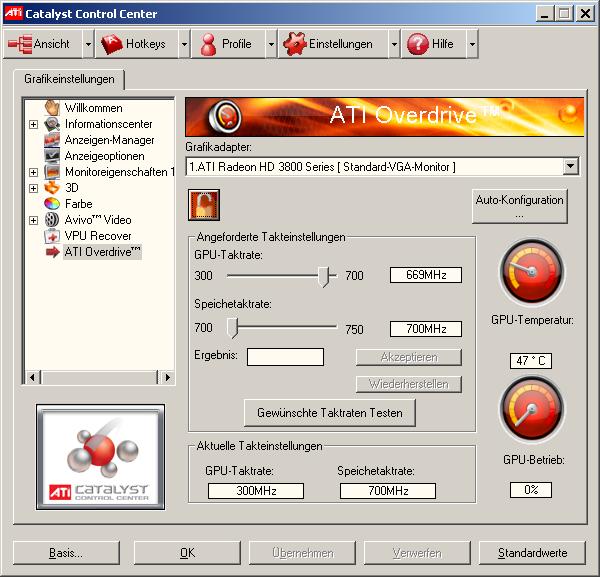Viewport: 600px width, 577px height.
Task: Click tree scrollbar left arrow
Action: click(x=33, y=377)
